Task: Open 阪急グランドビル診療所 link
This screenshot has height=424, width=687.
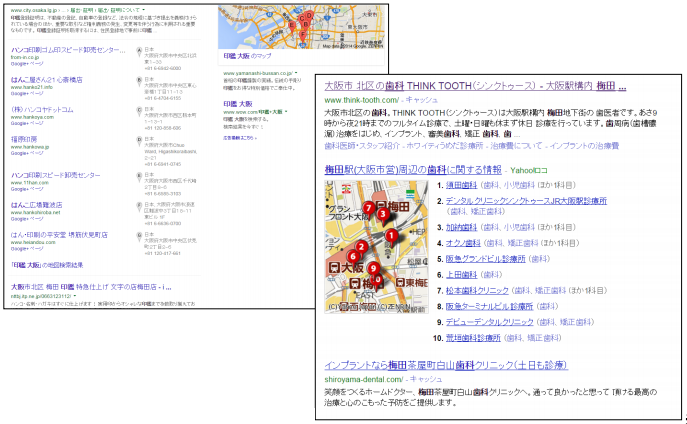Action: point(485,259)
